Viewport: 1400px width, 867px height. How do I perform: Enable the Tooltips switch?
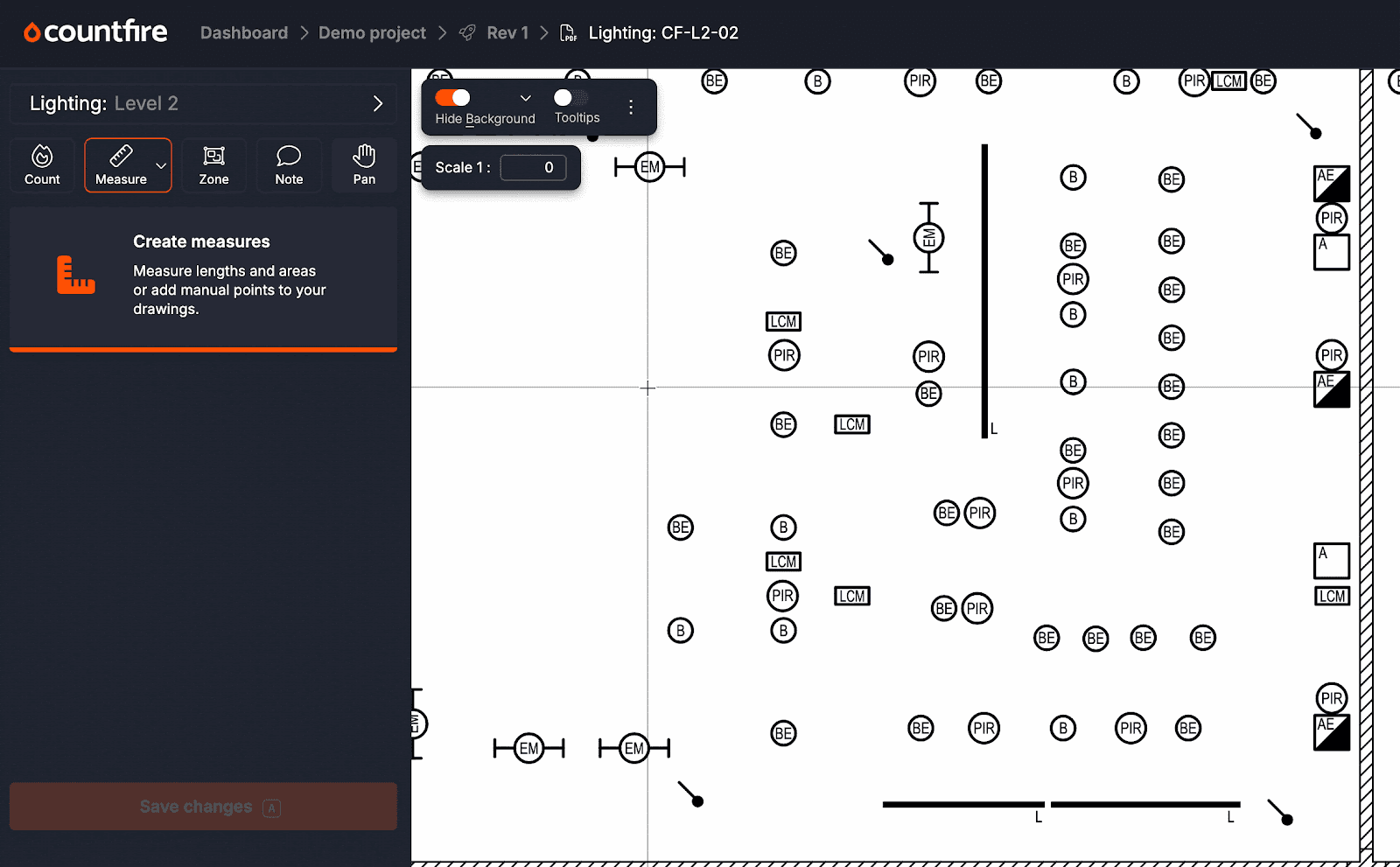(571, 97)
